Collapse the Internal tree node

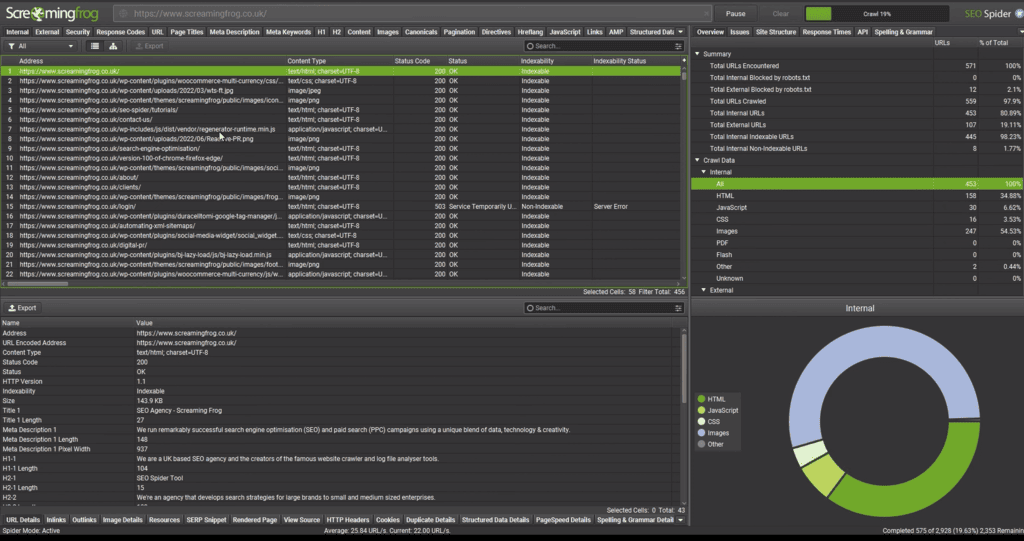[x=703, y=172]
